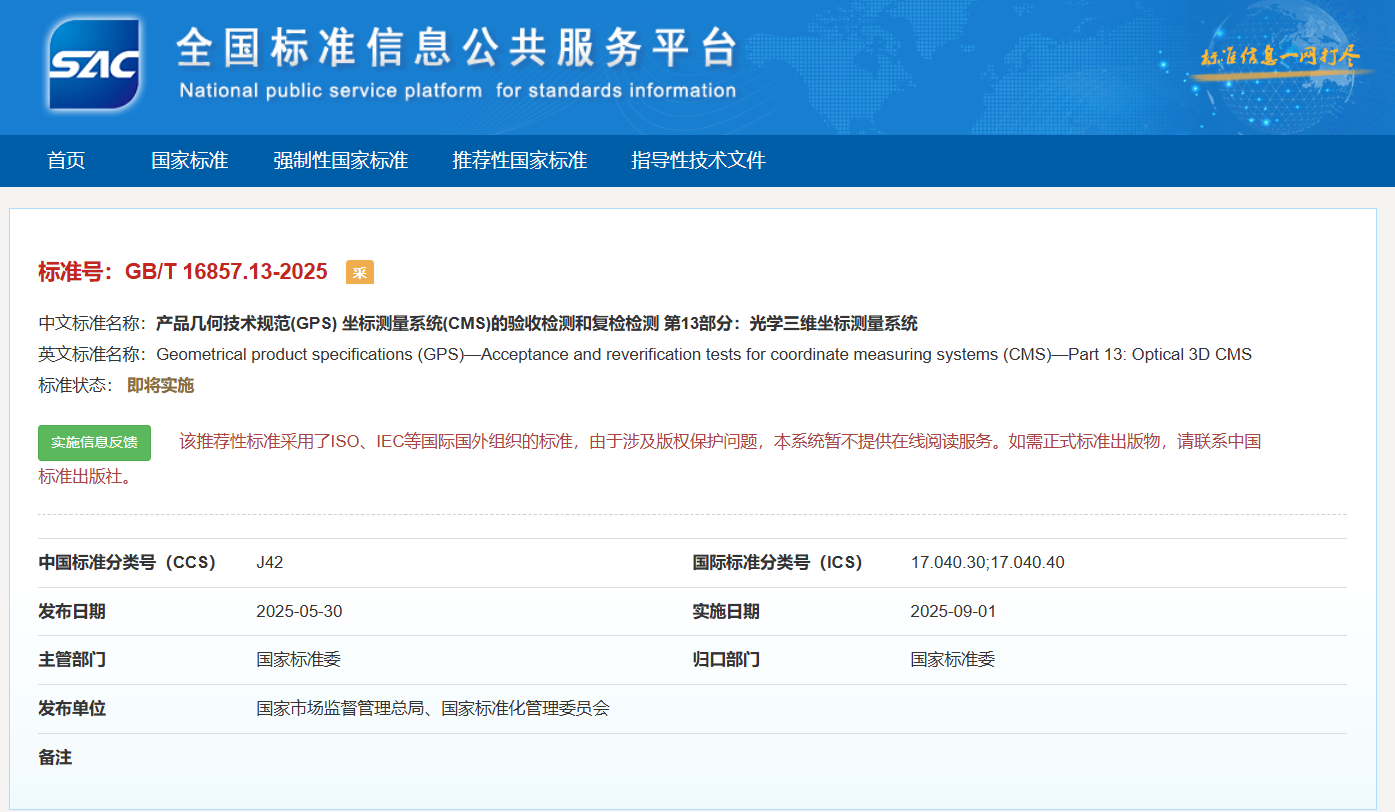Select 强制性国家标准 in the navigation bar
The width and height of the screenshot is (1395, 812).
[x=340, y=160]
